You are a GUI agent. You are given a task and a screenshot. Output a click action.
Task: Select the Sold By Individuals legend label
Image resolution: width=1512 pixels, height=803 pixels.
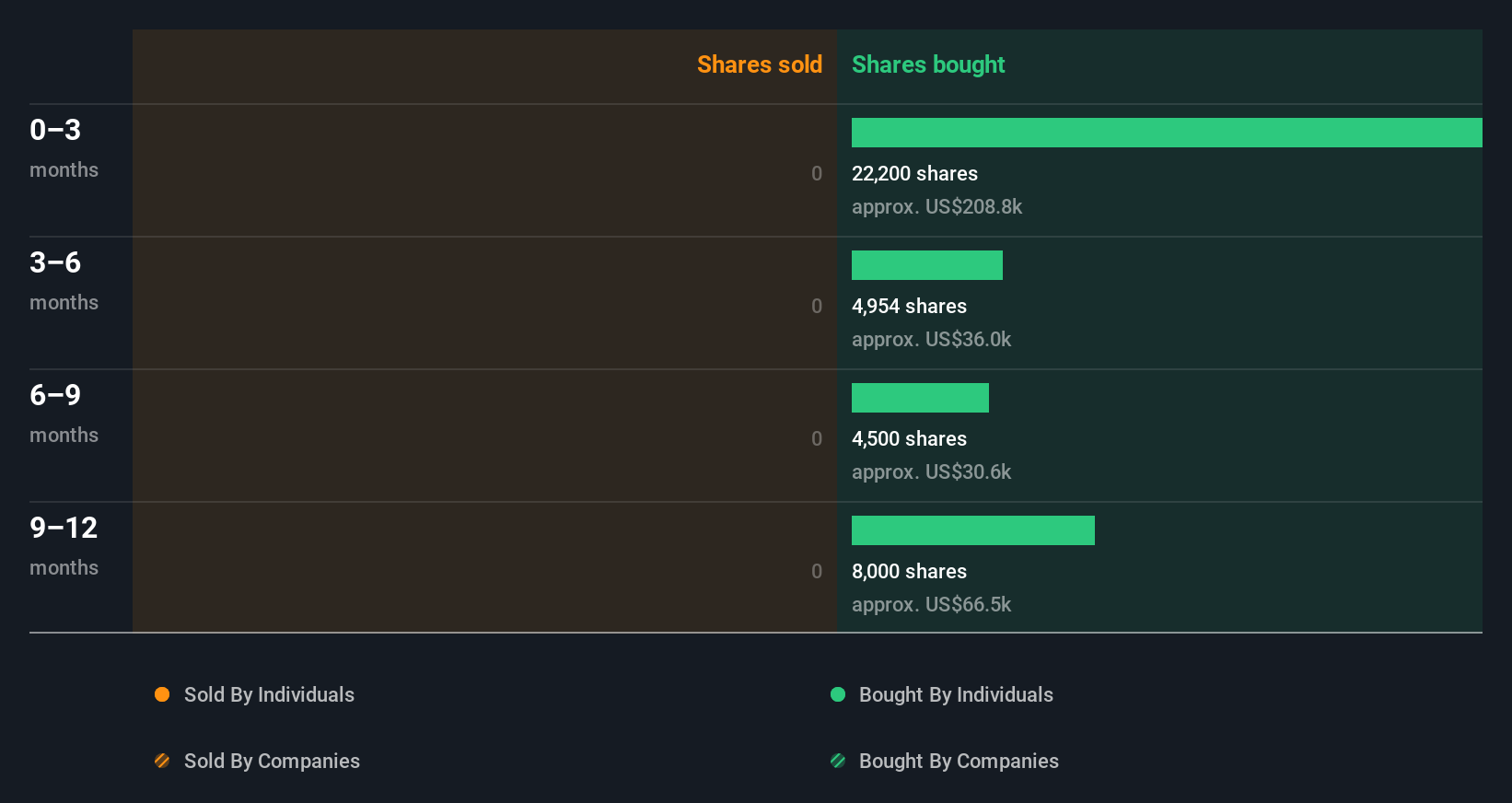269,694
